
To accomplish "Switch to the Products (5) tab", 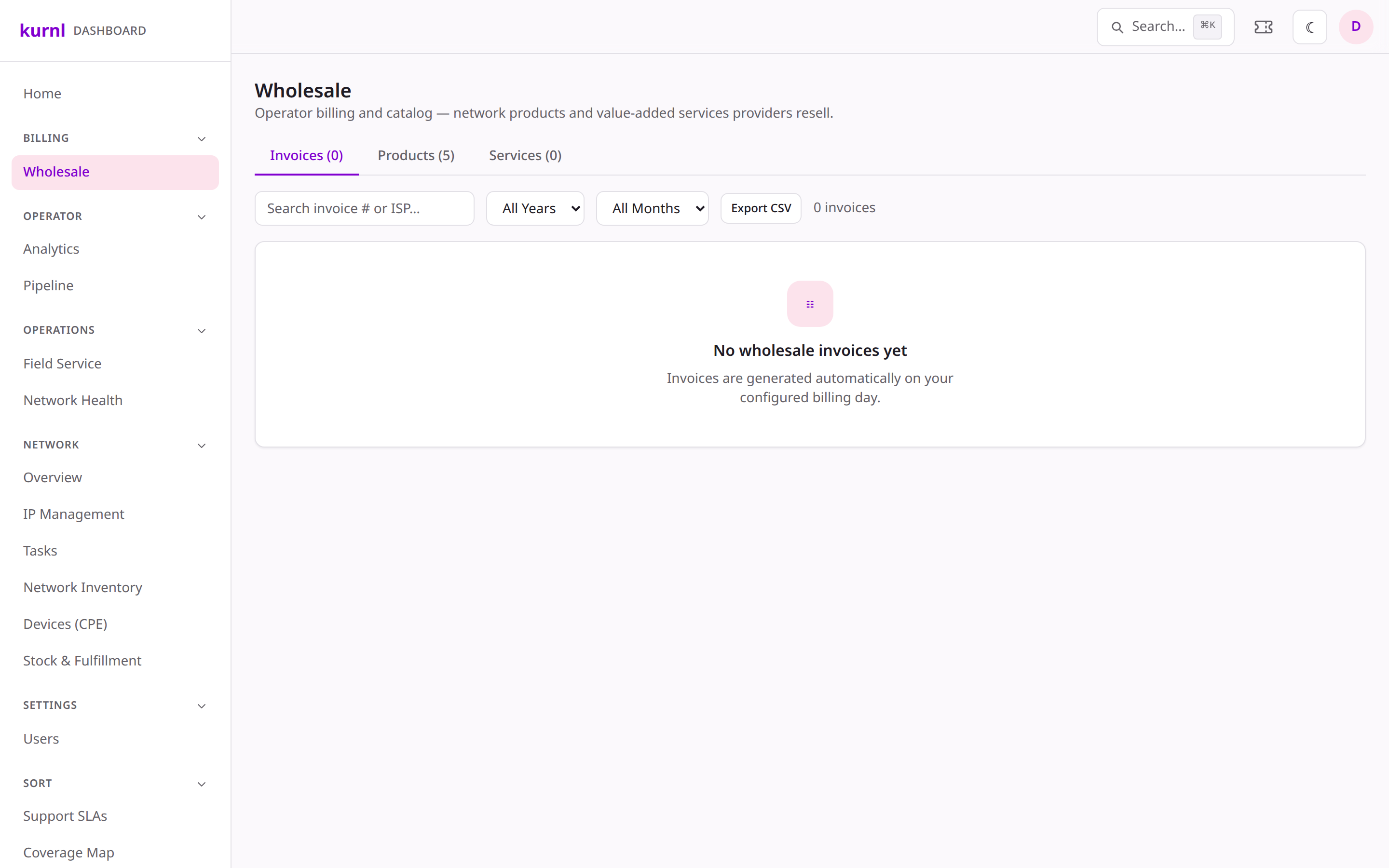I will coord(416,156).
